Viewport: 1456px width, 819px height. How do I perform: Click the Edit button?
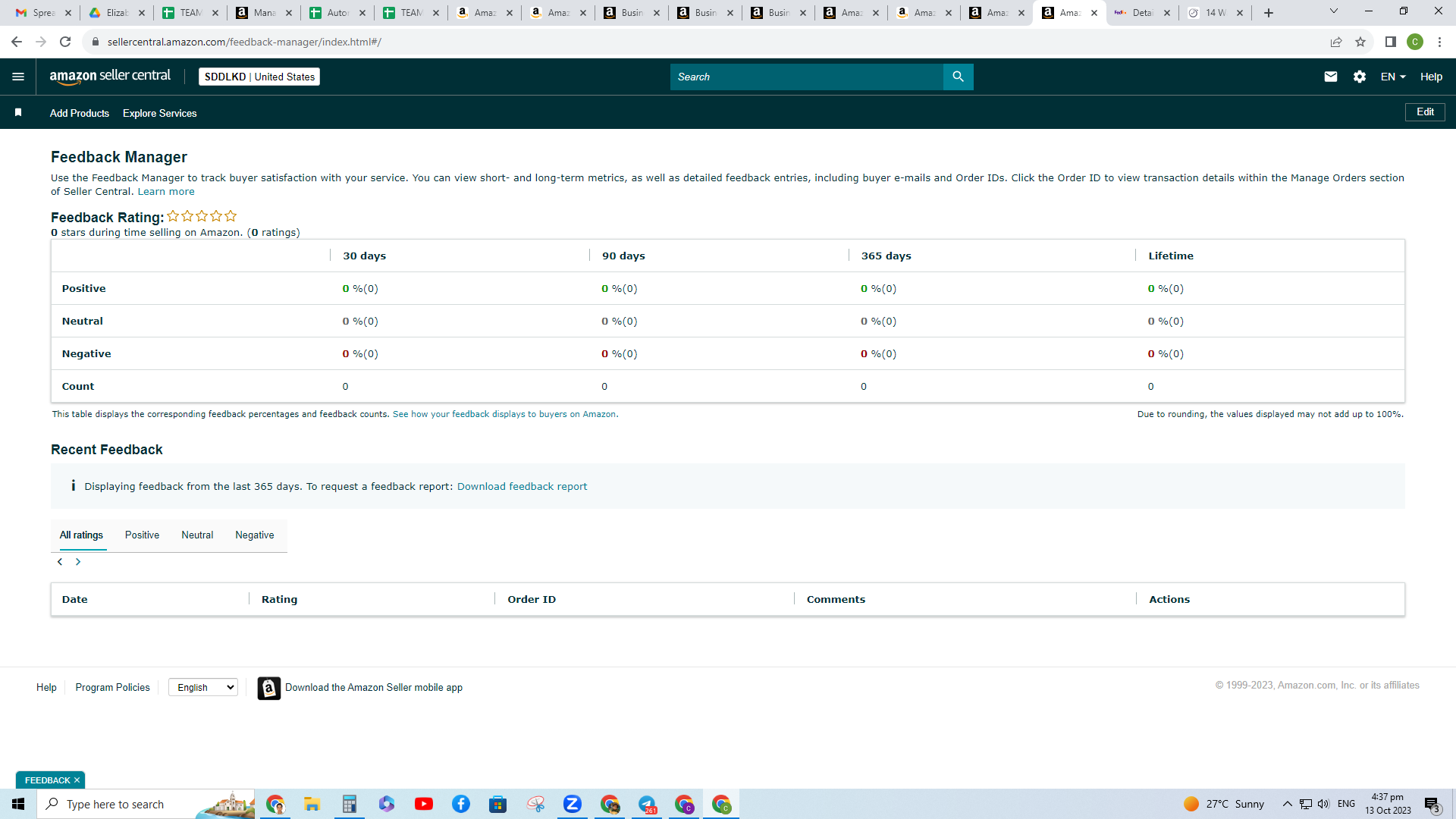(1426, 112)
